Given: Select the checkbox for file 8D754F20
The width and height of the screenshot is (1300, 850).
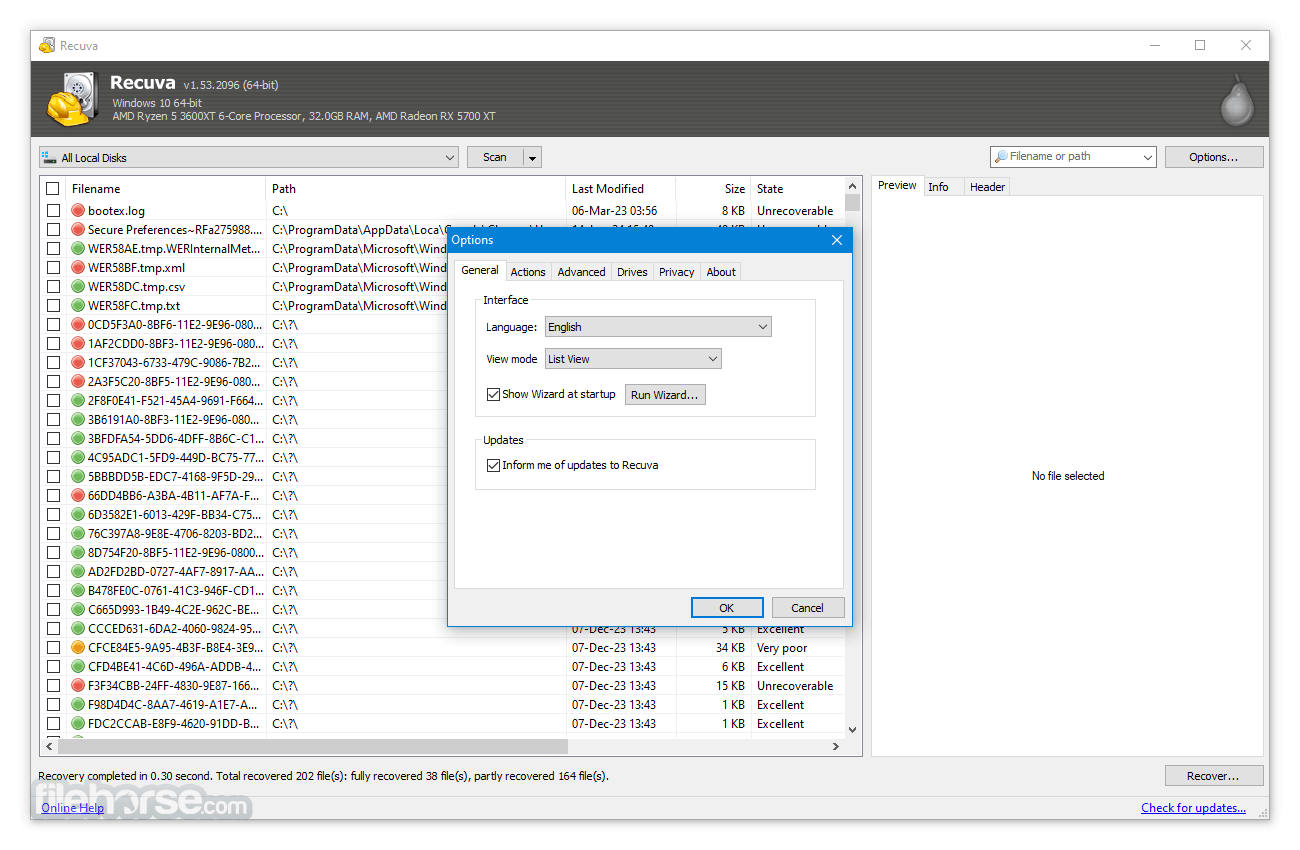Looking at the screenshot, I should pyautogui.click(x=53, y=553).
